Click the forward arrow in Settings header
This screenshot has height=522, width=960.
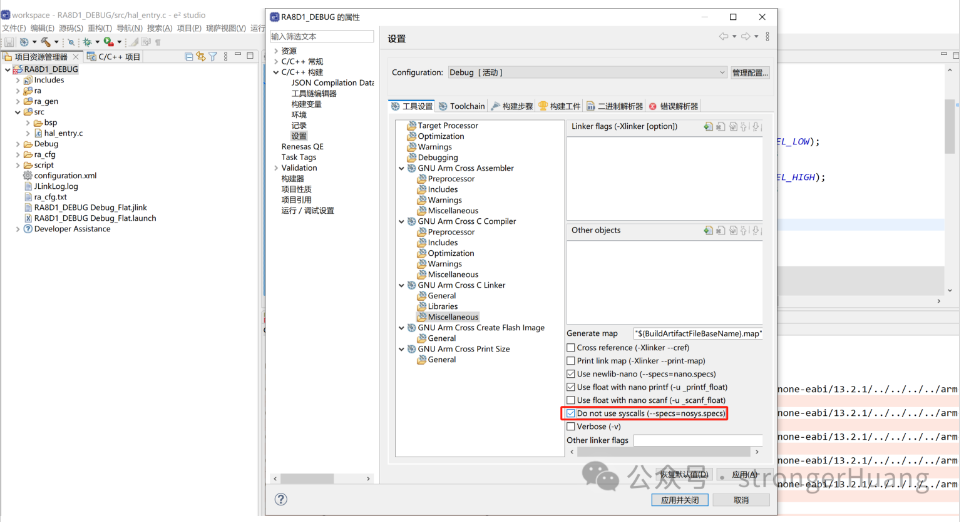(x=746, y=37)
